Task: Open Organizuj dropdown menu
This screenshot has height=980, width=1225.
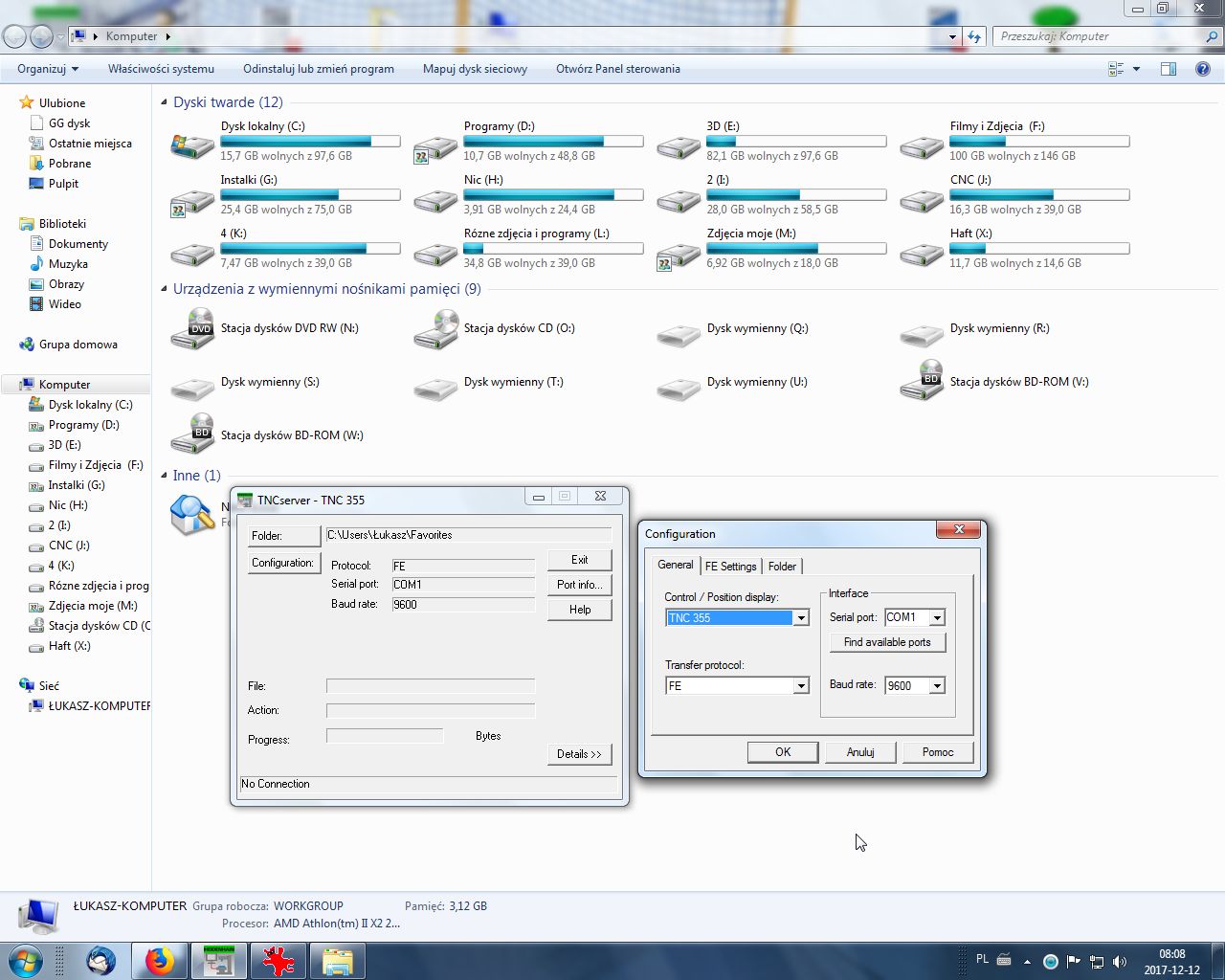Action: tap(48, 69)
